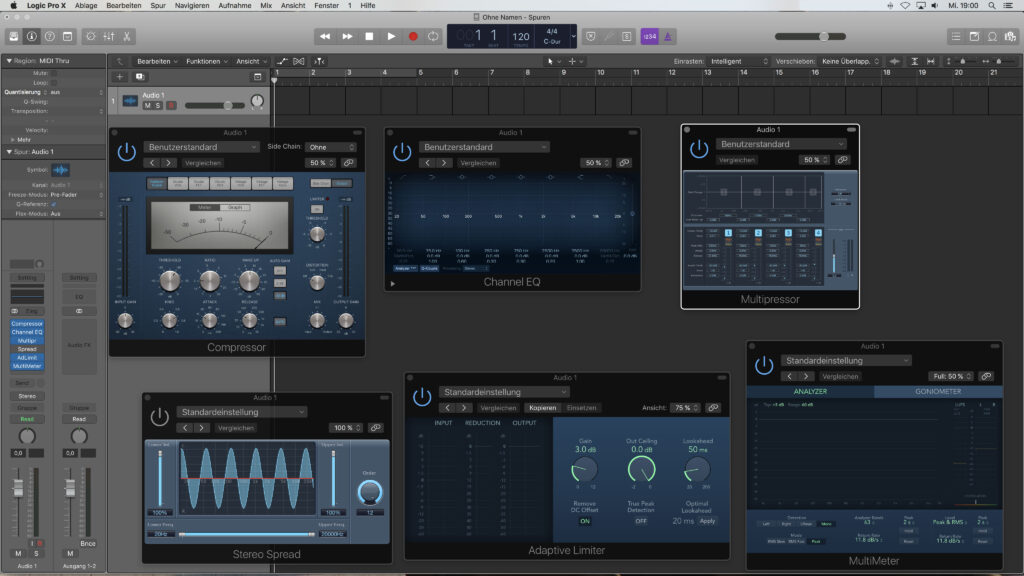The image size is (1024, 576).
Task: Click Einsetzen in the Adaptive Limiter window
Action: point(581,408)
